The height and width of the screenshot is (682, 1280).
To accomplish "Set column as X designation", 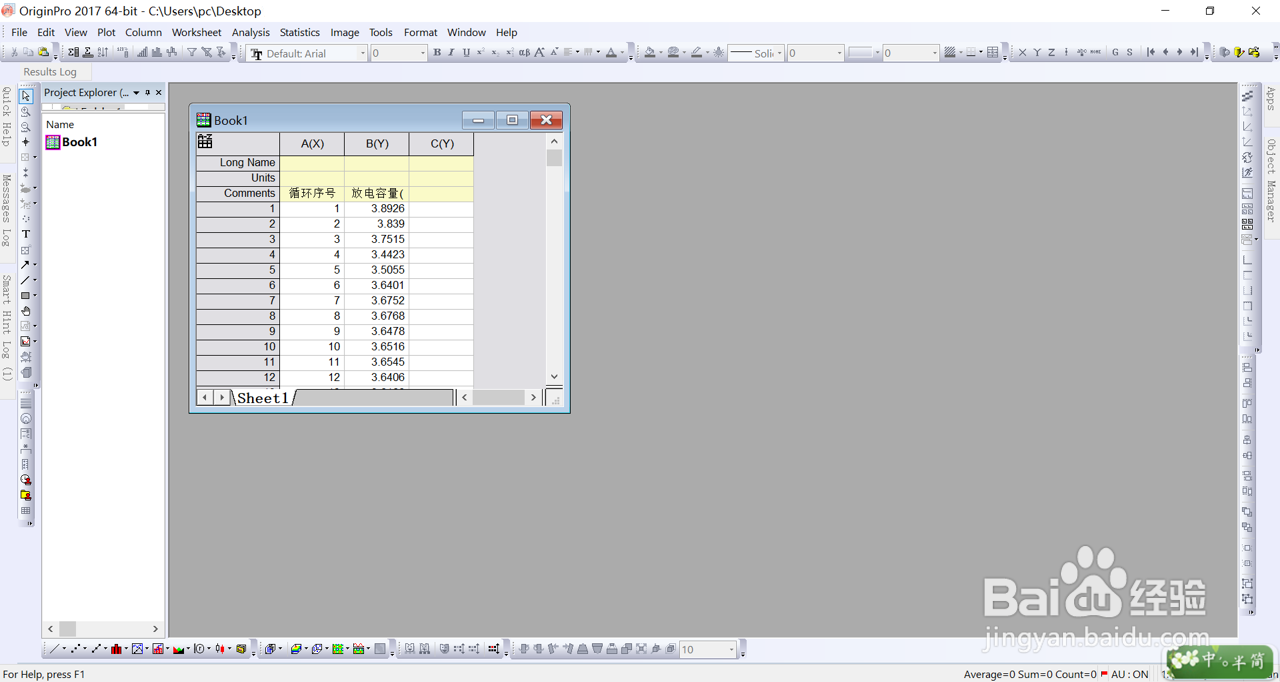I will [1022, 53].
